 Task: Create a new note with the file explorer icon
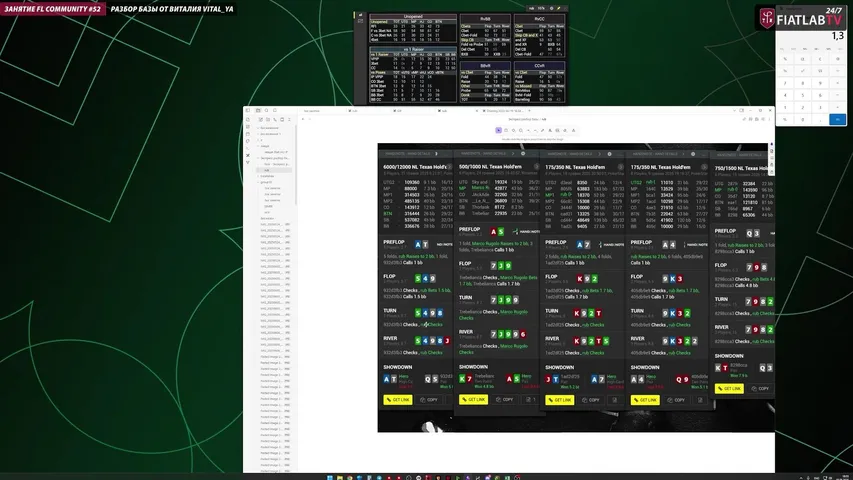tap(261, 119)
